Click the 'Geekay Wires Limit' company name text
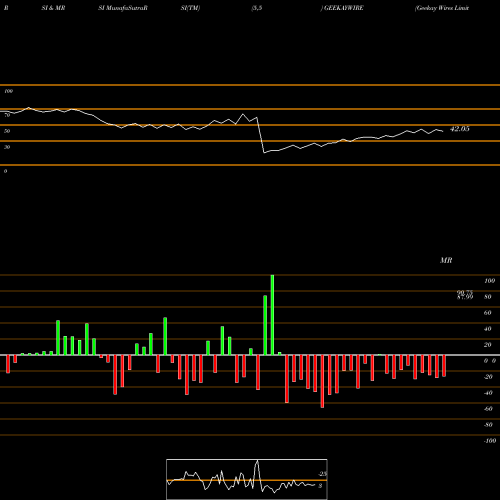This screenshot has height=500, width=500. [442, 8]
